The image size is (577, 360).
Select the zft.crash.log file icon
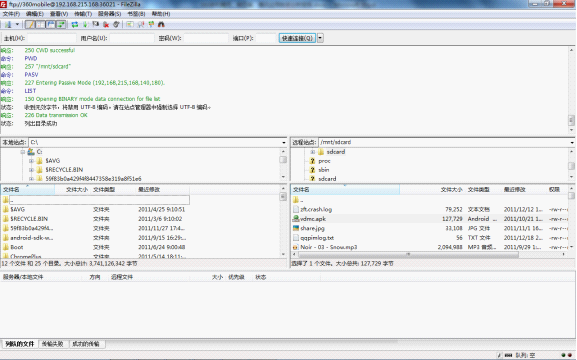[x=296, y=209]
